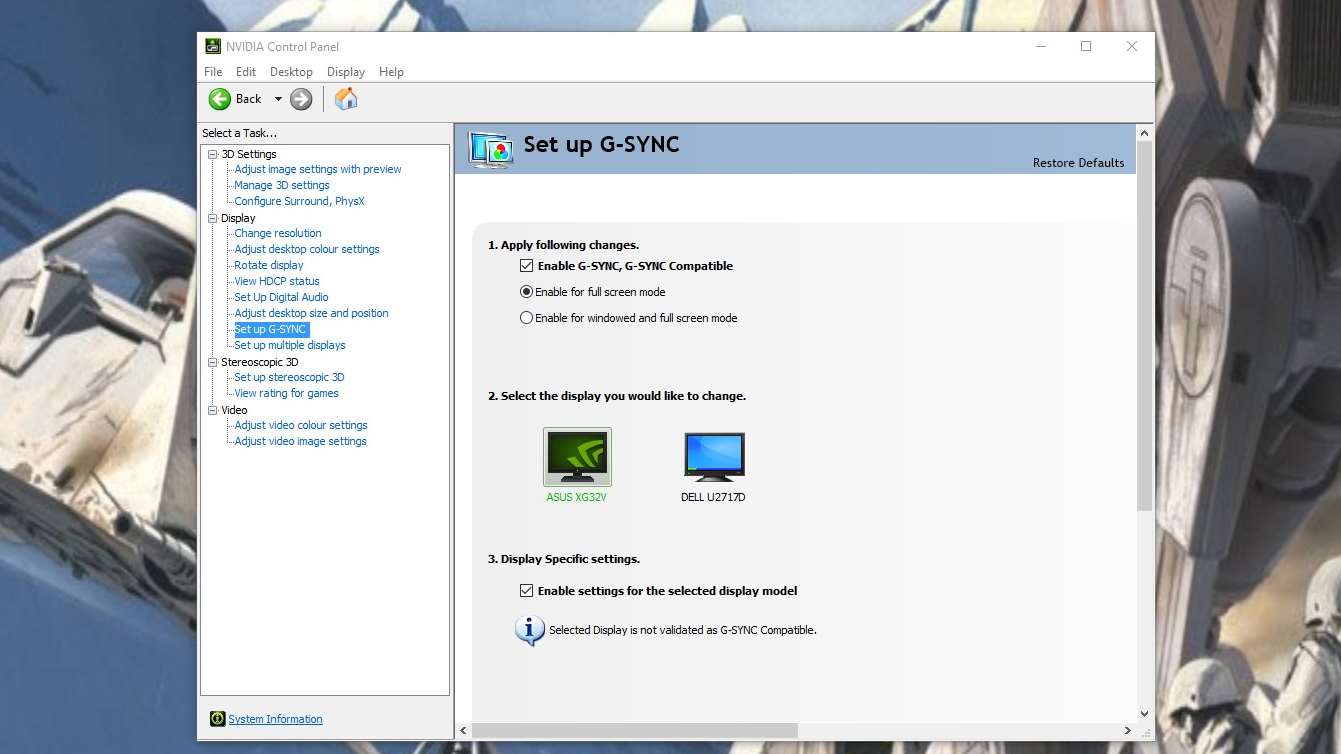Open the Help menu
Image resolution: width=1341 pixels, height=754 pixels.
[391, 72]
